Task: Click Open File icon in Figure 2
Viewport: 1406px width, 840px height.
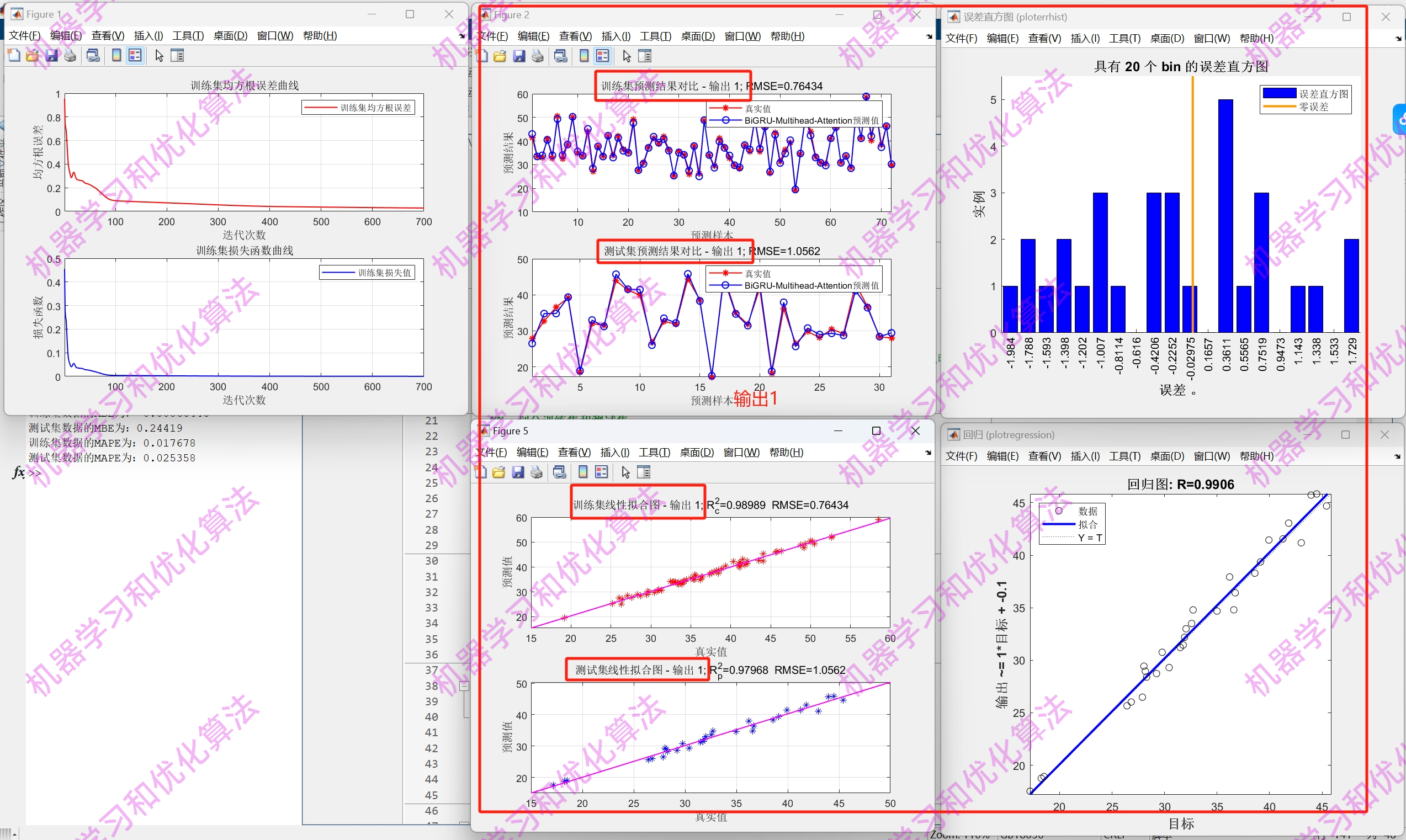Action: point(500,56)
